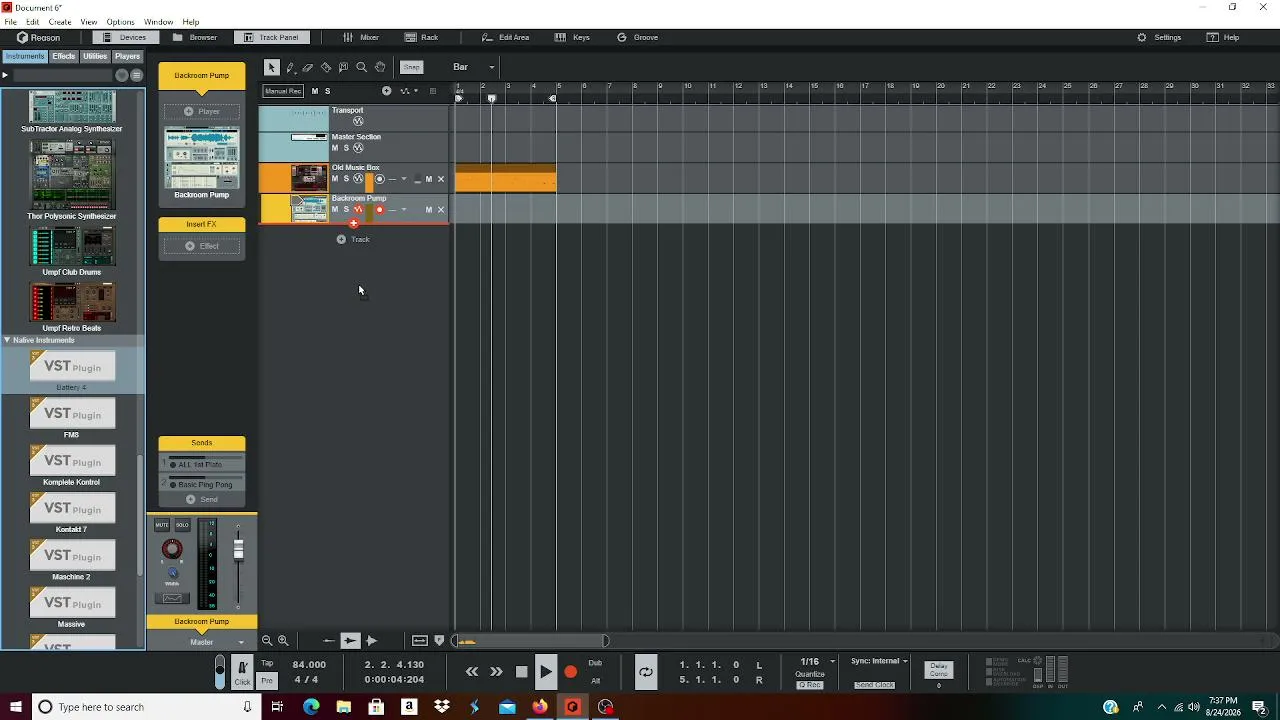Start playback with the Play button

(x=546, y=672)
